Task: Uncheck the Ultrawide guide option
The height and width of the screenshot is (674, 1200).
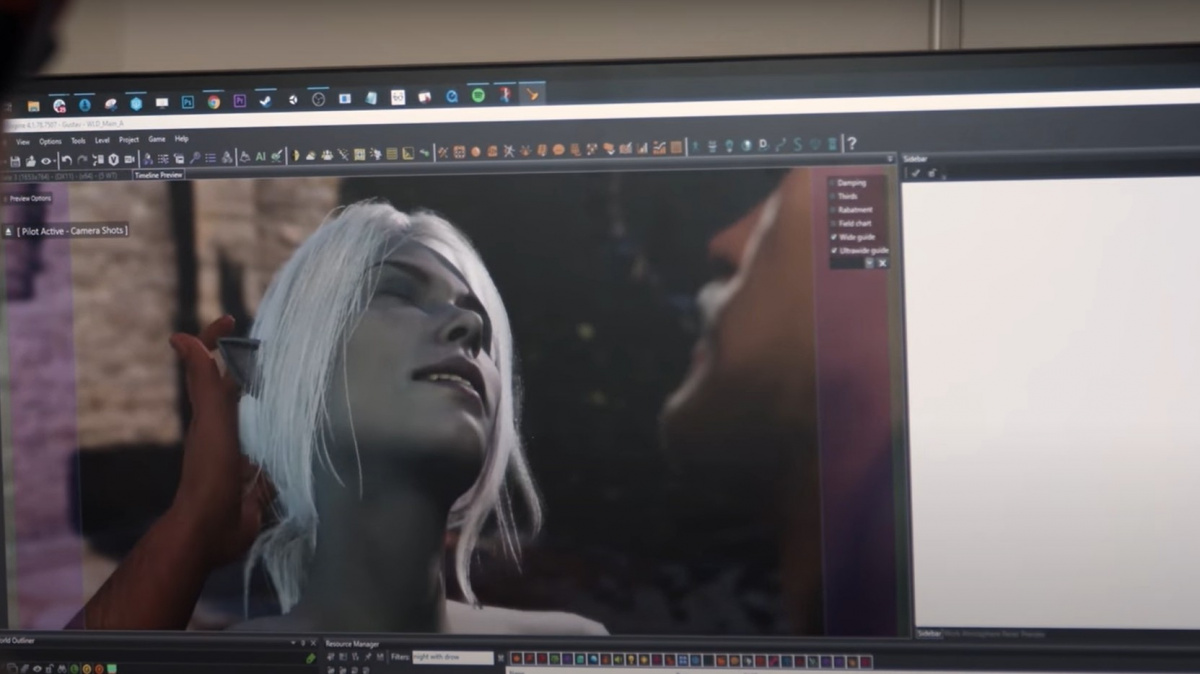Action: tap(833, 250)
